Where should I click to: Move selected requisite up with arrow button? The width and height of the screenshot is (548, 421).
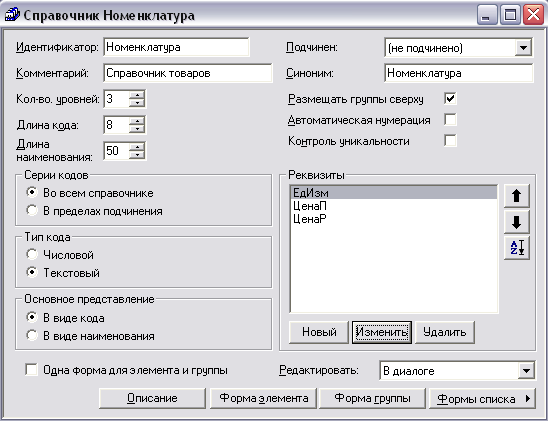[x=517, y=196]
